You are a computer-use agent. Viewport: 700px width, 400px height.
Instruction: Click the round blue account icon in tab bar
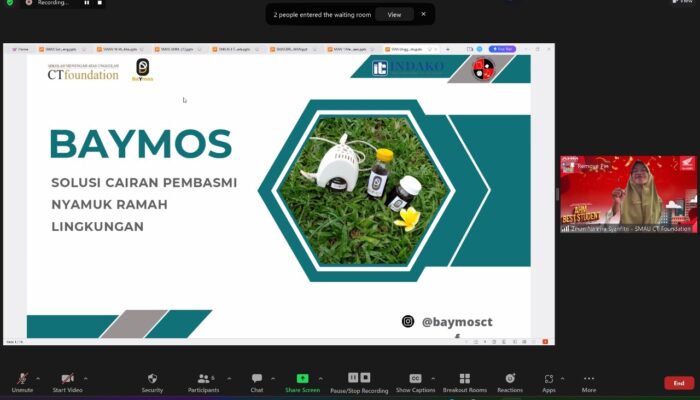[x=479, y=49]
